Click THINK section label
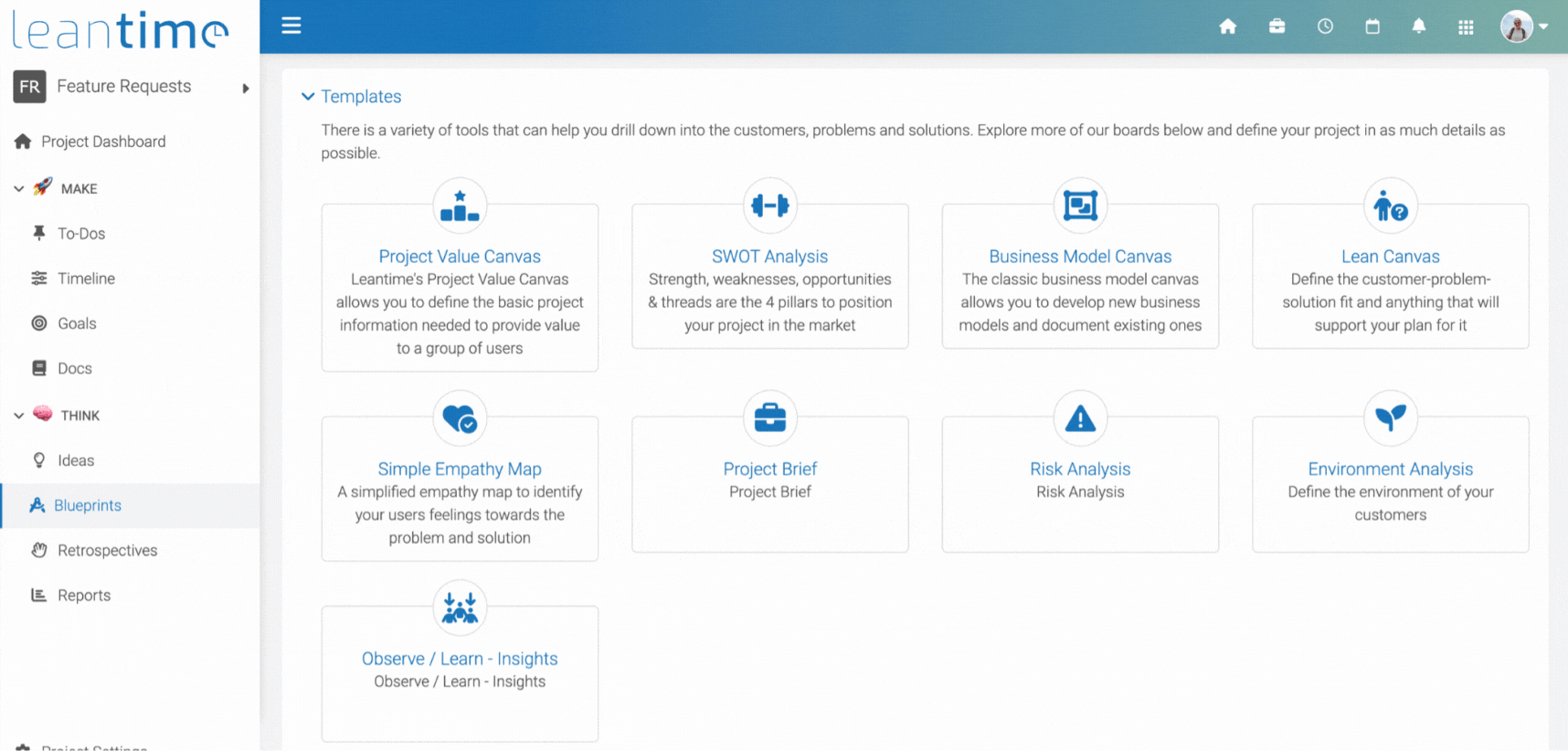The image size is (1568, 751). (x=80, y=416)
